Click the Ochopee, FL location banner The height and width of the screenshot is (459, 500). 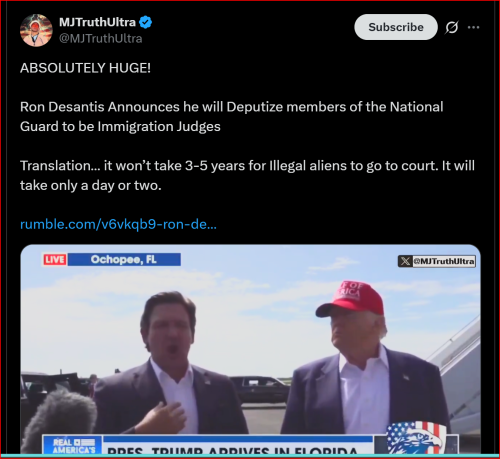point(124,259)
